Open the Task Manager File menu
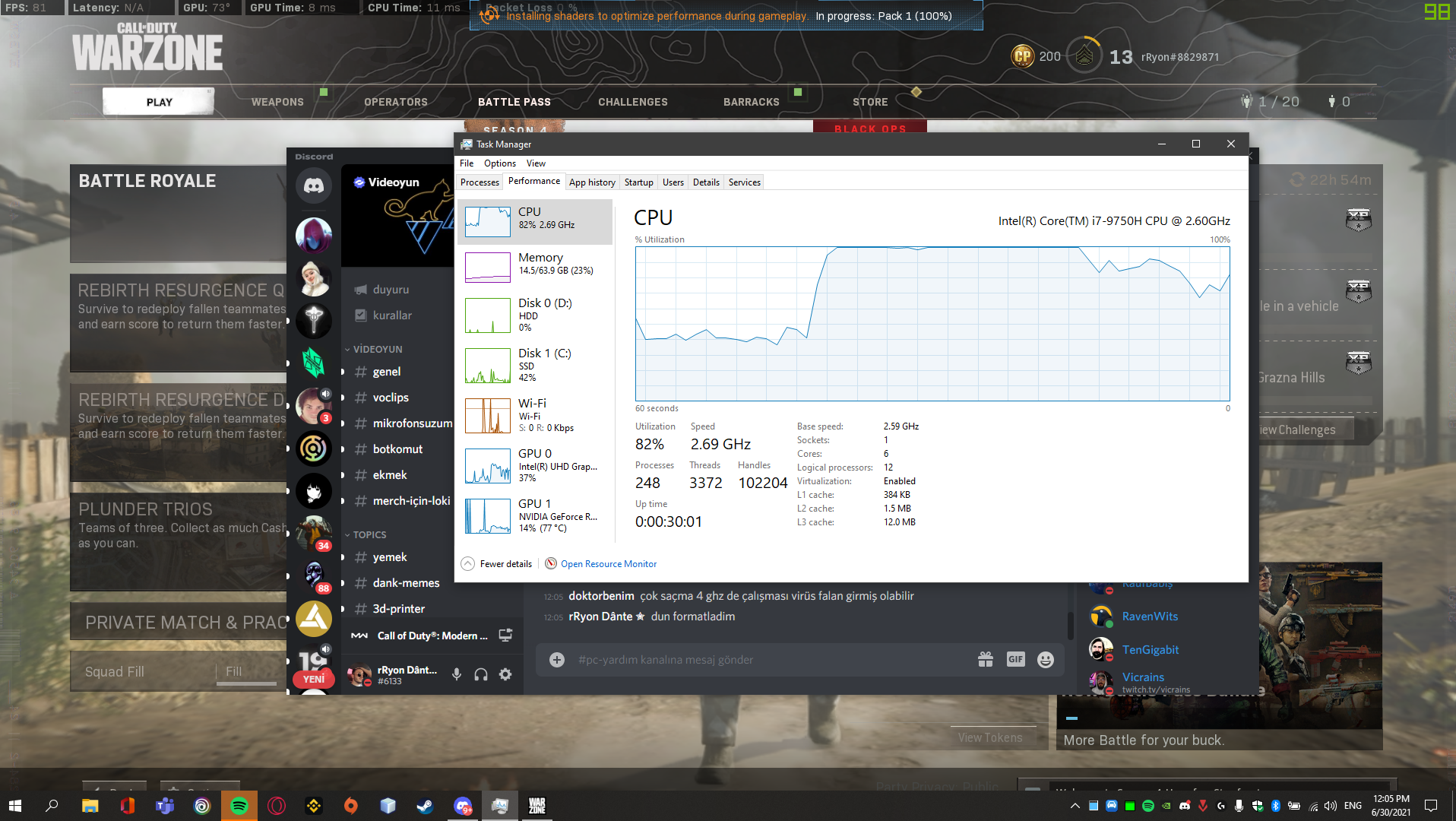1456x821 pixels. point(467,163)
